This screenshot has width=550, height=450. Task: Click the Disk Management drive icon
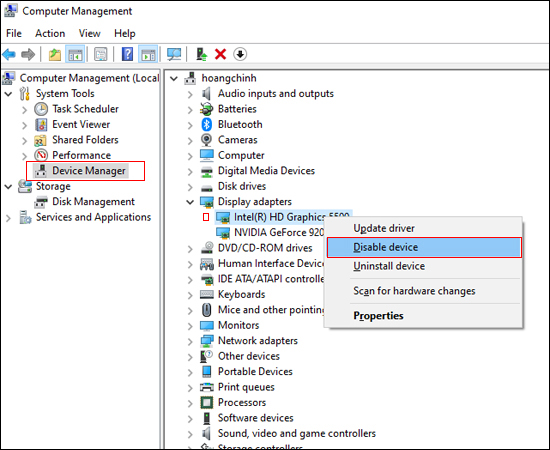(41, 202)
